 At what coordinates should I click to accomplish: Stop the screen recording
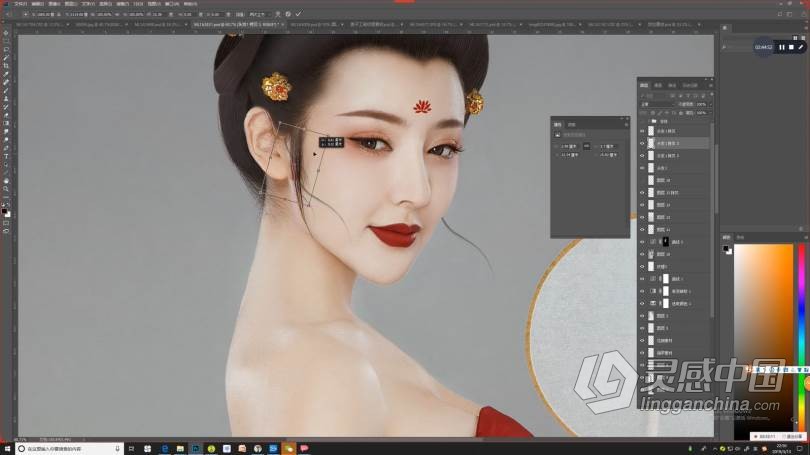pos(791,47)
